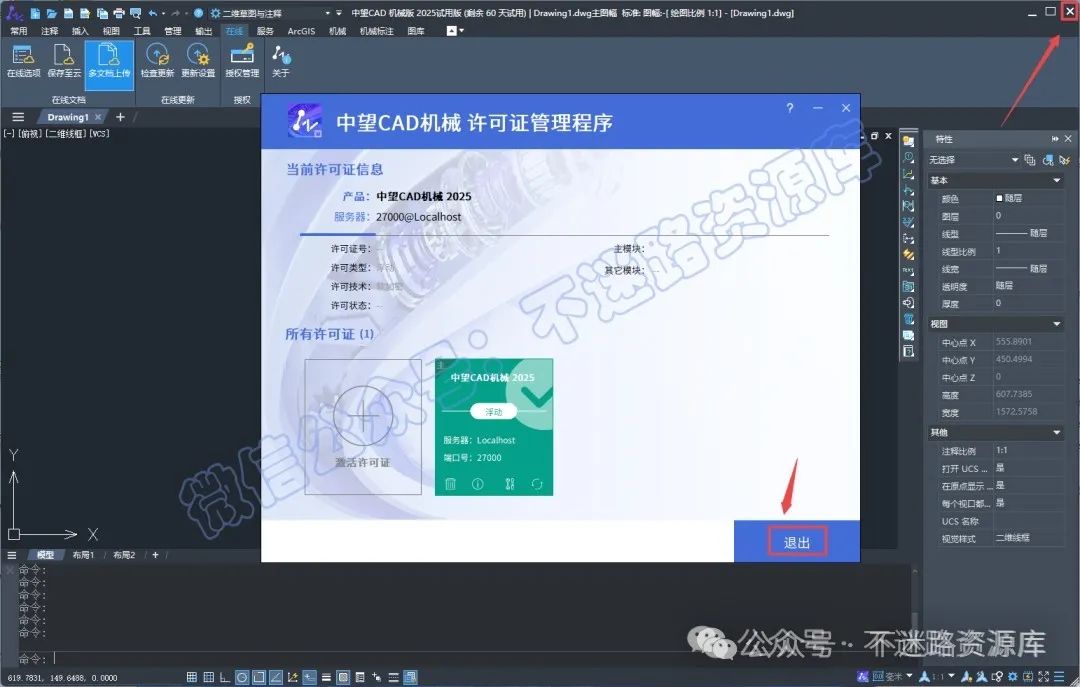Close the Drawing1 document tab
The width and height of the screenshot is (1080, 687).
(x=98, y=117)
